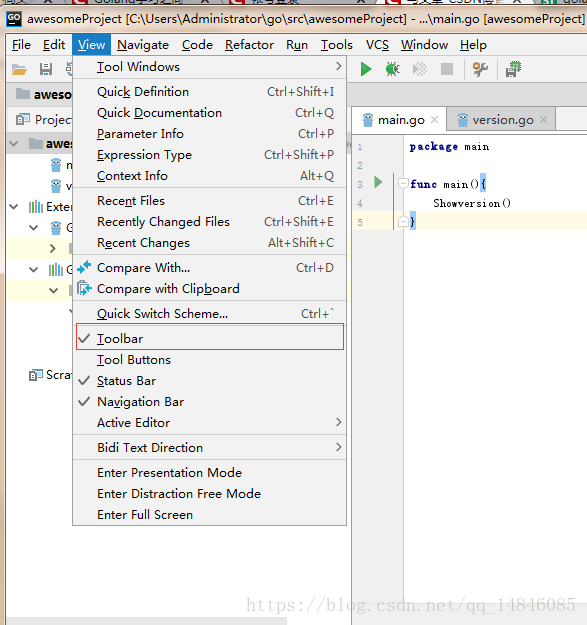Close the main.go tab

pos(435,120)
